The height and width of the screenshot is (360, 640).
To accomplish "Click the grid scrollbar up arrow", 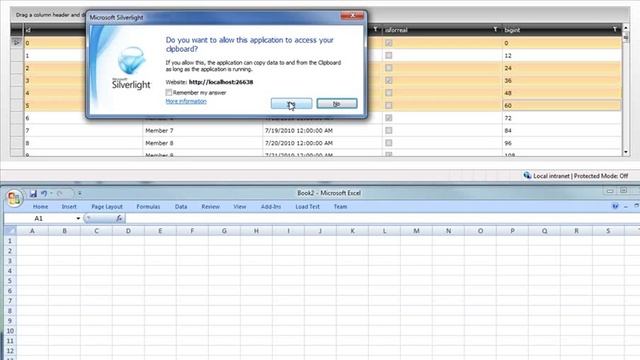I will click(626, 27).
